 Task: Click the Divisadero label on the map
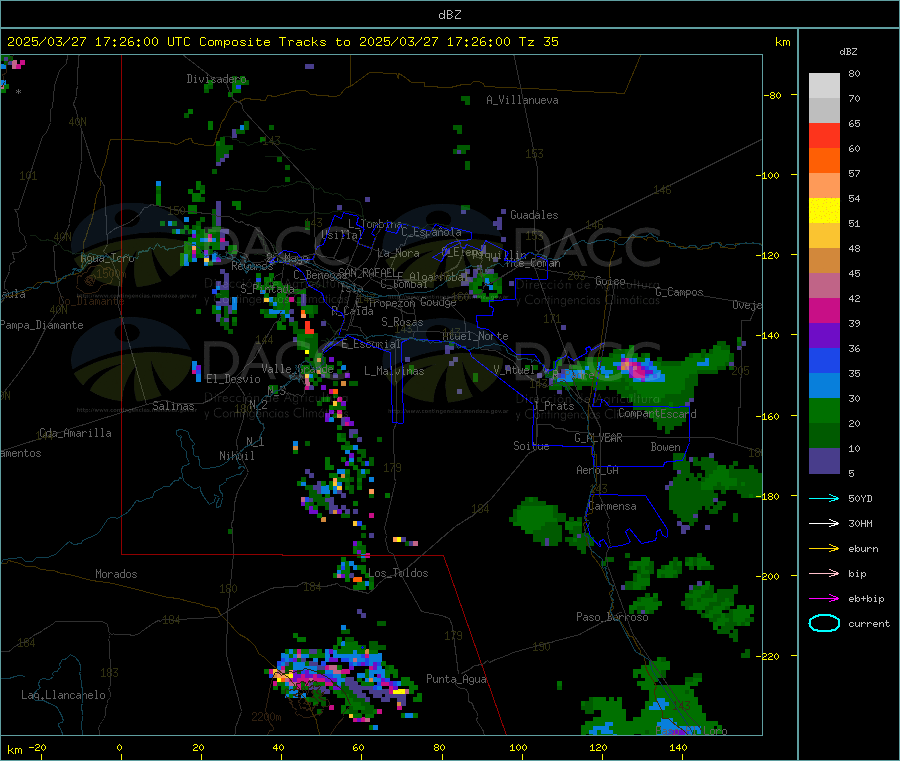[216, 79]
